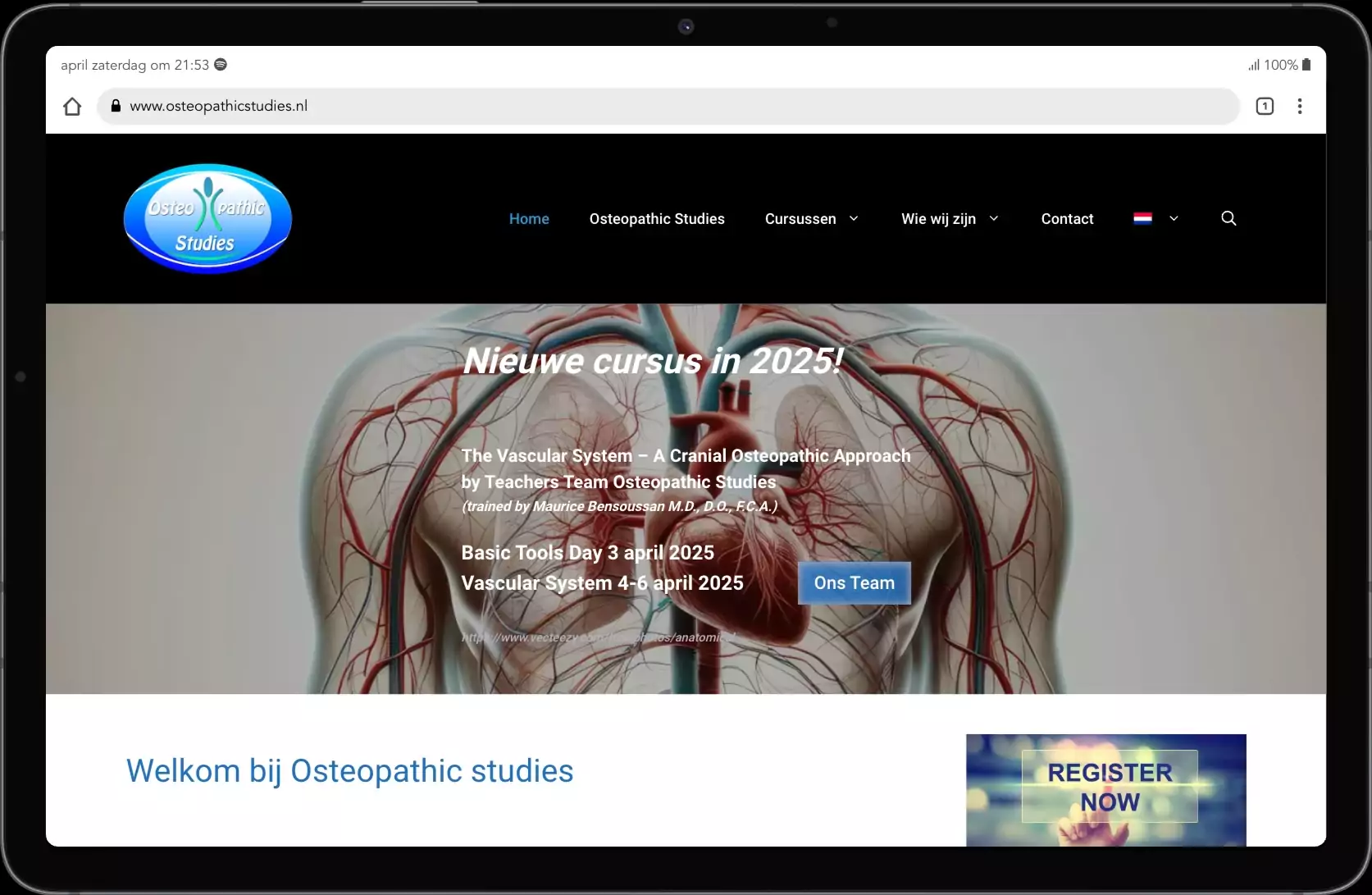Click the padlock security icon in address bar
The width and height of the screenshot is (1372, 895).
click(x=116, y=106)
